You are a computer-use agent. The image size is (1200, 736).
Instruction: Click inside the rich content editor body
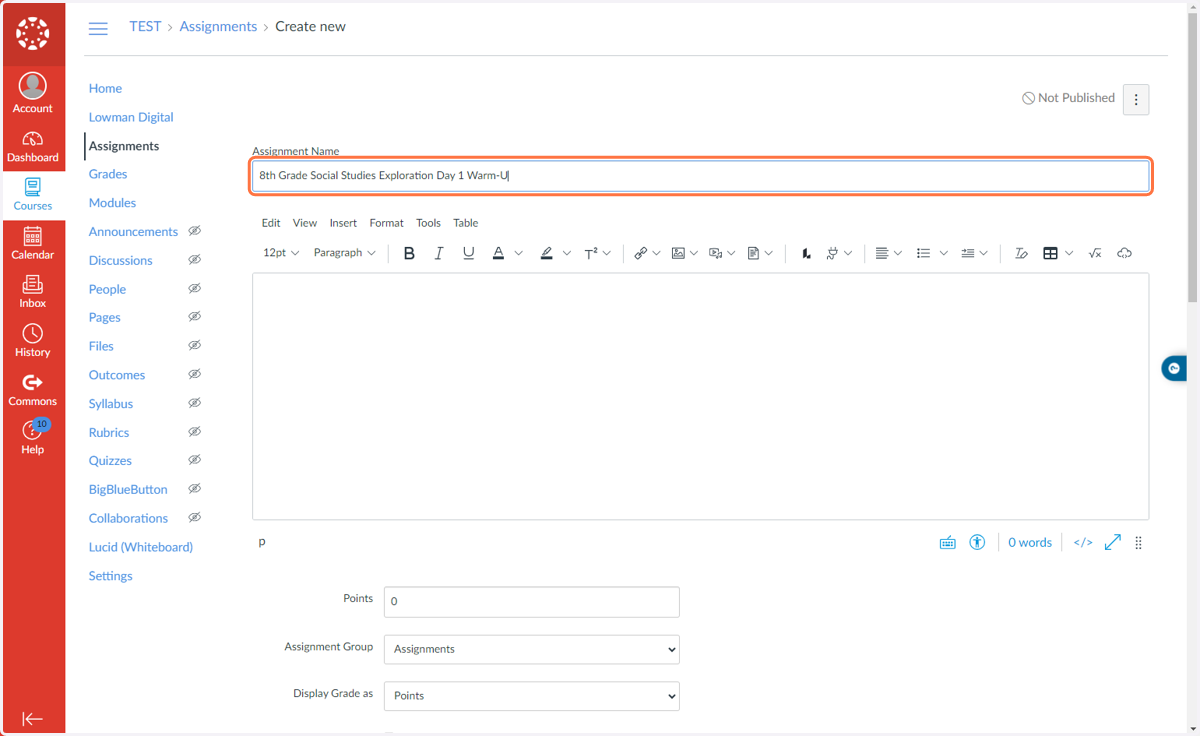[700, 396]
